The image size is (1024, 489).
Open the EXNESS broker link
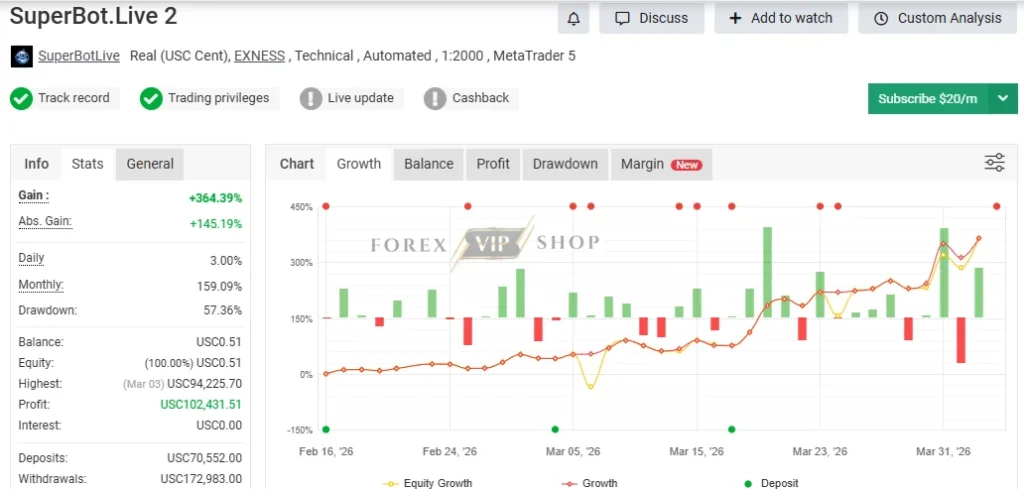[x=259, y=56]
